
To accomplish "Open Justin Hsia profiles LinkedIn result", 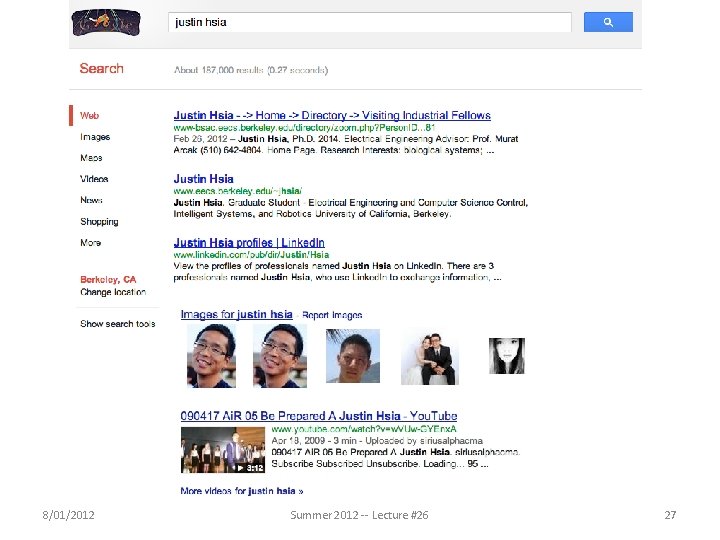I will (249, 242).
